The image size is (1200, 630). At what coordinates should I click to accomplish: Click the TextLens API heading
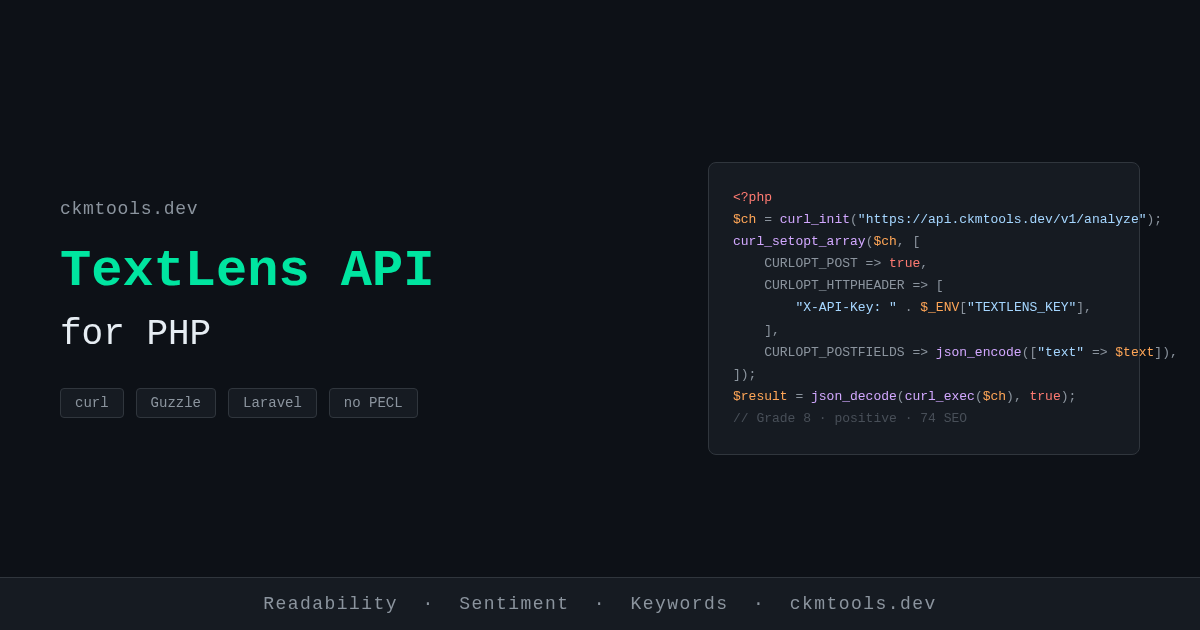click(247, 271)
